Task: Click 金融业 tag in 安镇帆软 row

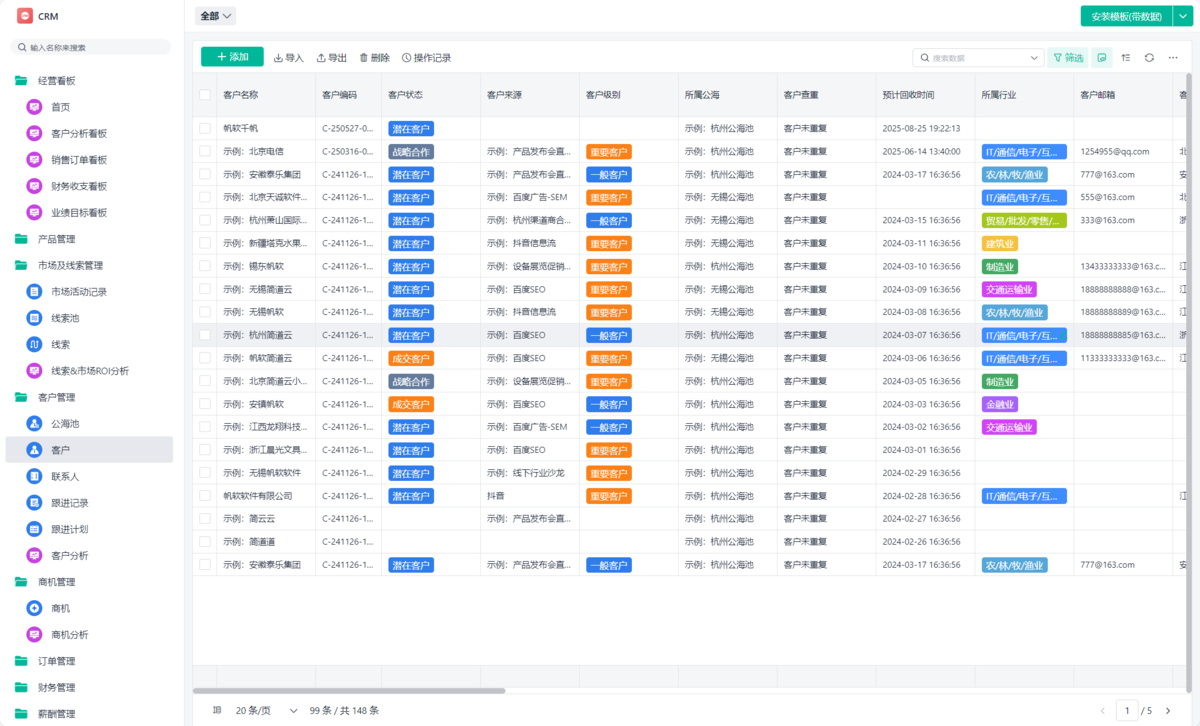Action: click(x=1000, y=405)
